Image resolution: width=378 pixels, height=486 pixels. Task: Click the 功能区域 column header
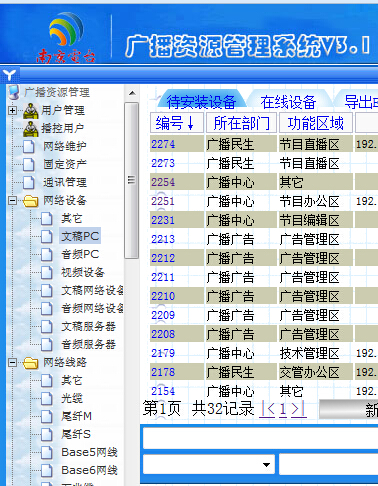click(x=316, y=123)
